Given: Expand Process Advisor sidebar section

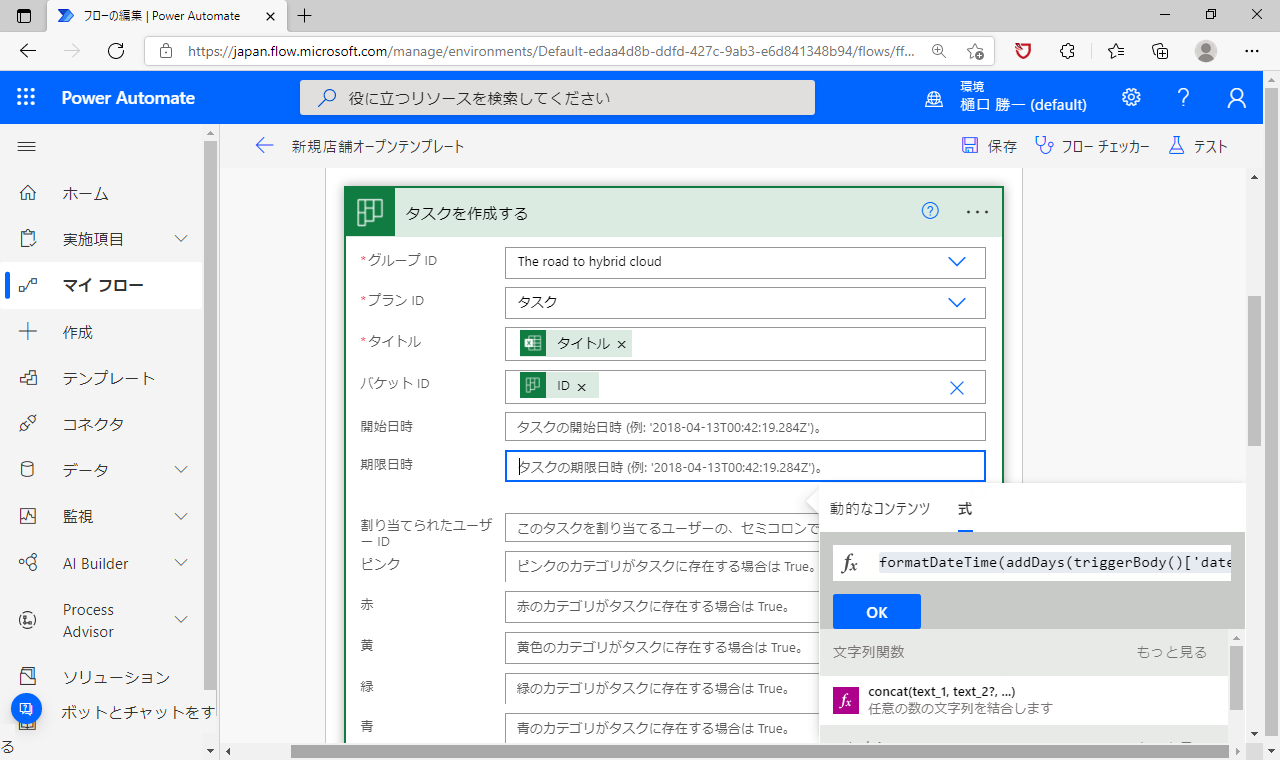Looking at the screenshot, I should [181, 620].
